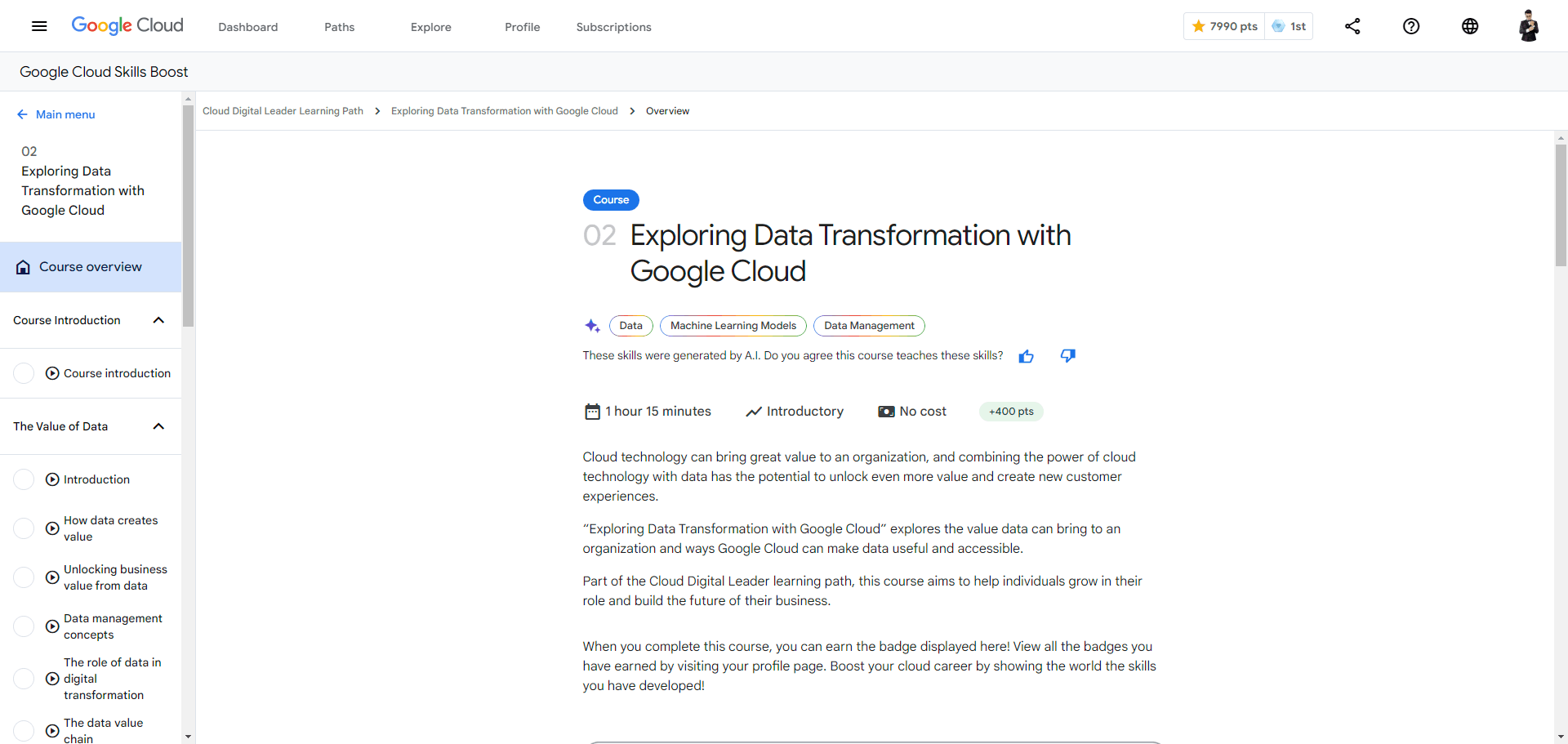
Task: Open Data management concepts lesson
Action: click(x=113, y=626)
